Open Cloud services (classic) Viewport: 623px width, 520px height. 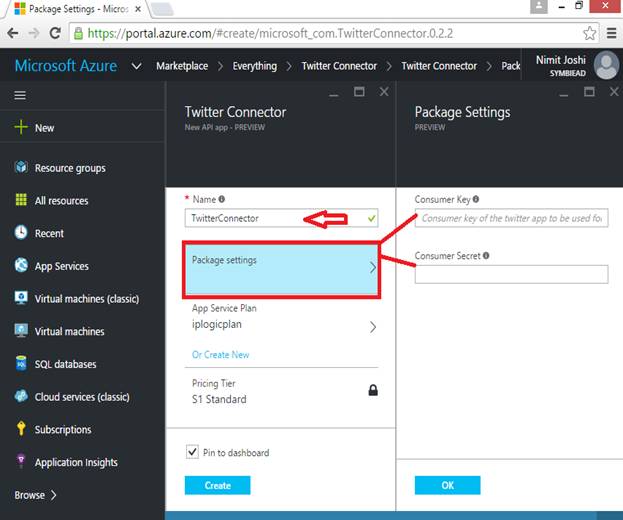click(x=82, y=396)
